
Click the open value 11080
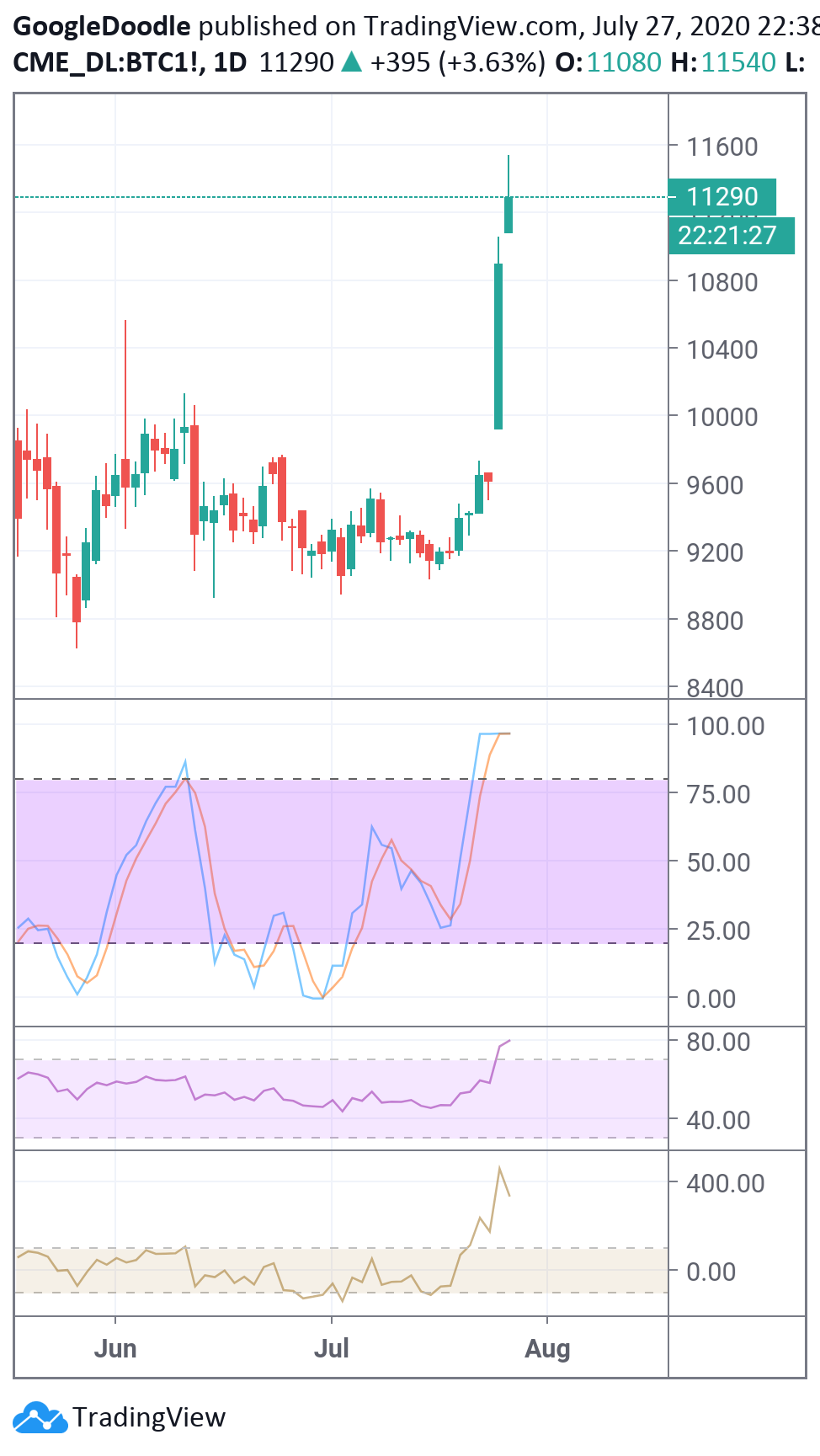point(624,61)
